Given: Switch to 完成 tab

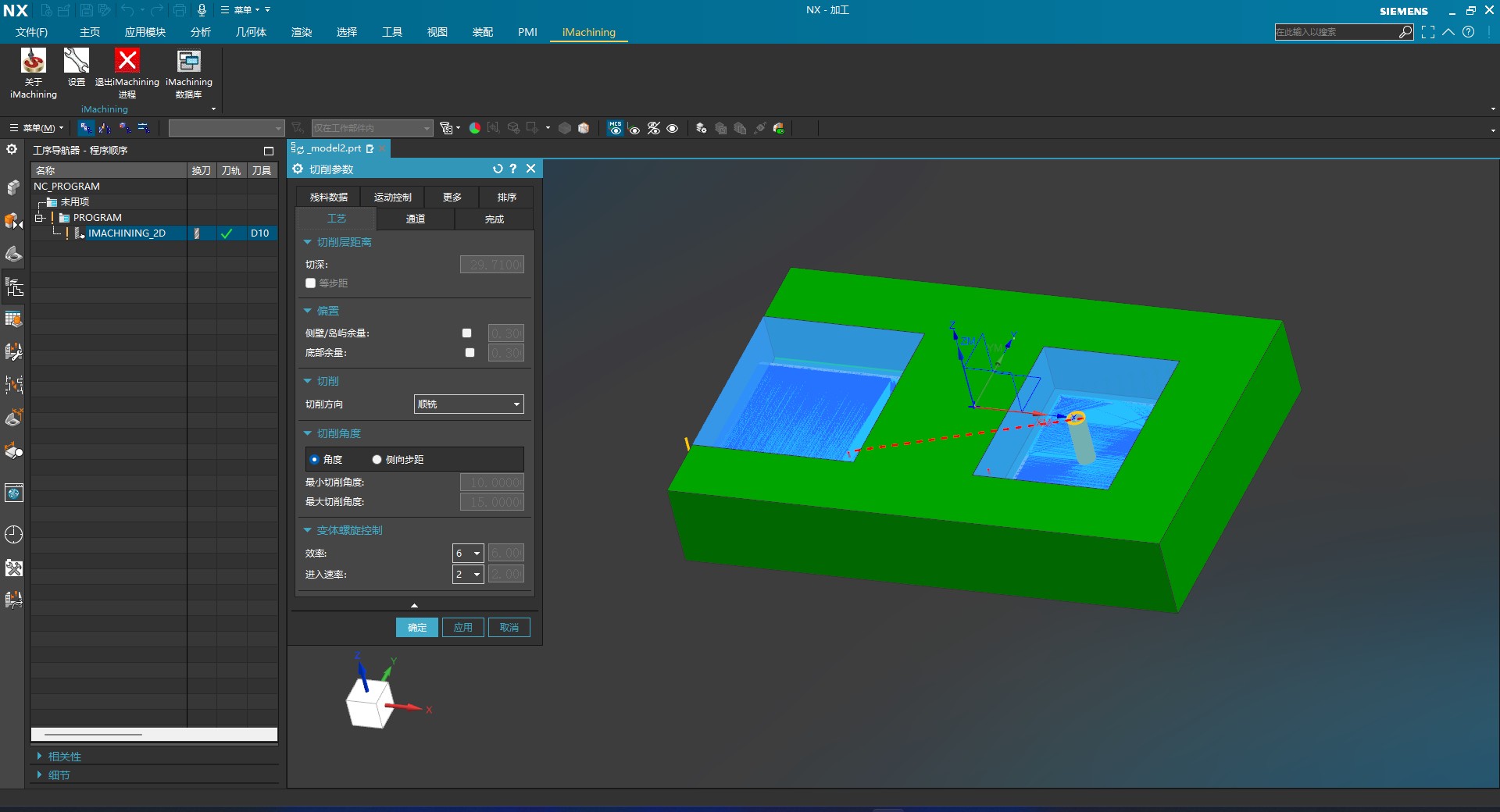Looking at the screenshot, I should 495,219.
